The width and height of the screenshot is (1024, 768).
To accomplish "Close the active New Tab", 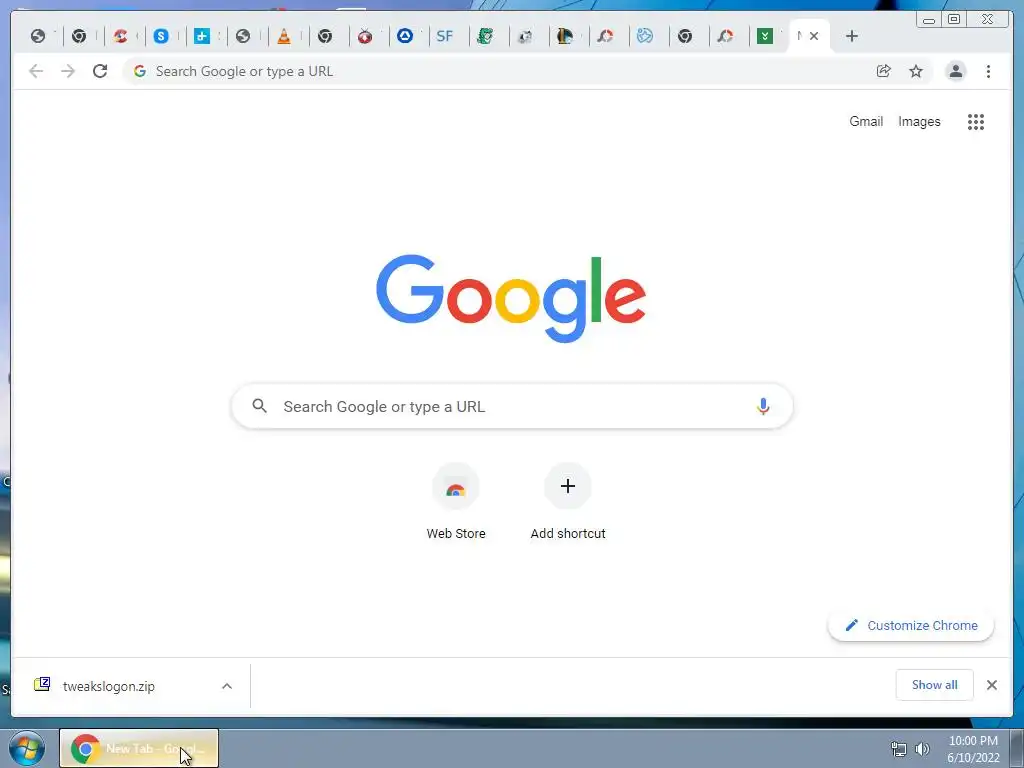I will 814,36.
